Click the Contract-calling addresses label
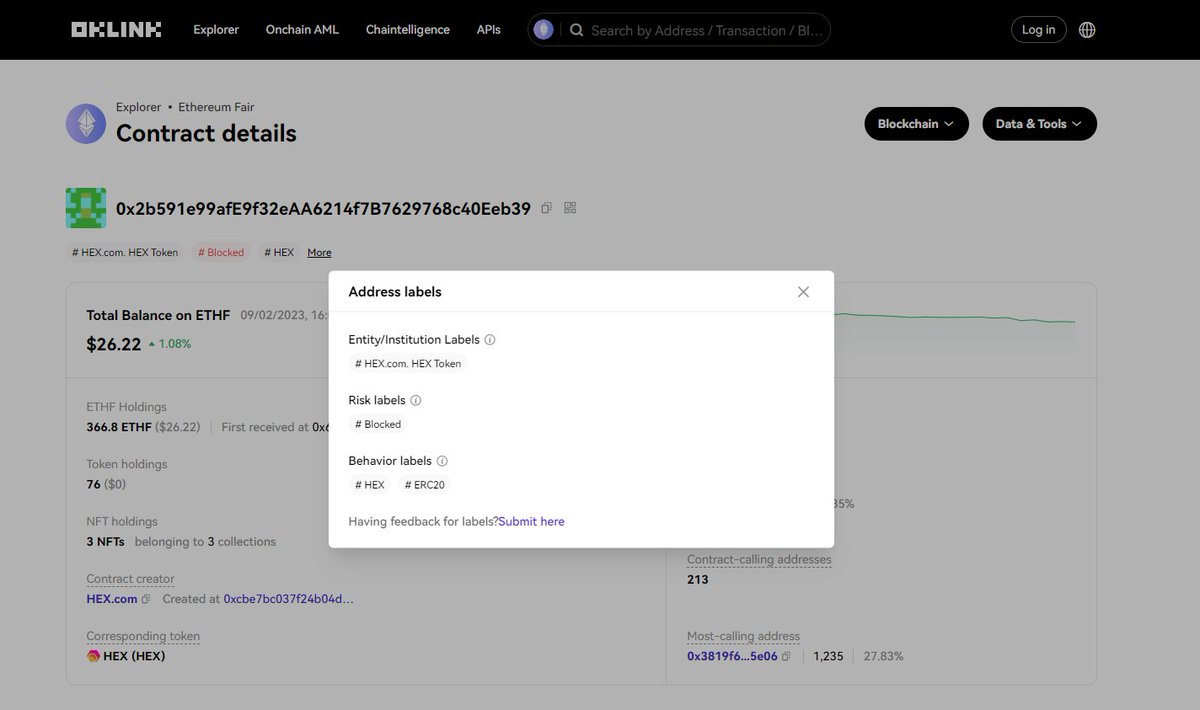The width and height of the screenshot is (1200, 710). coord(759,559)
